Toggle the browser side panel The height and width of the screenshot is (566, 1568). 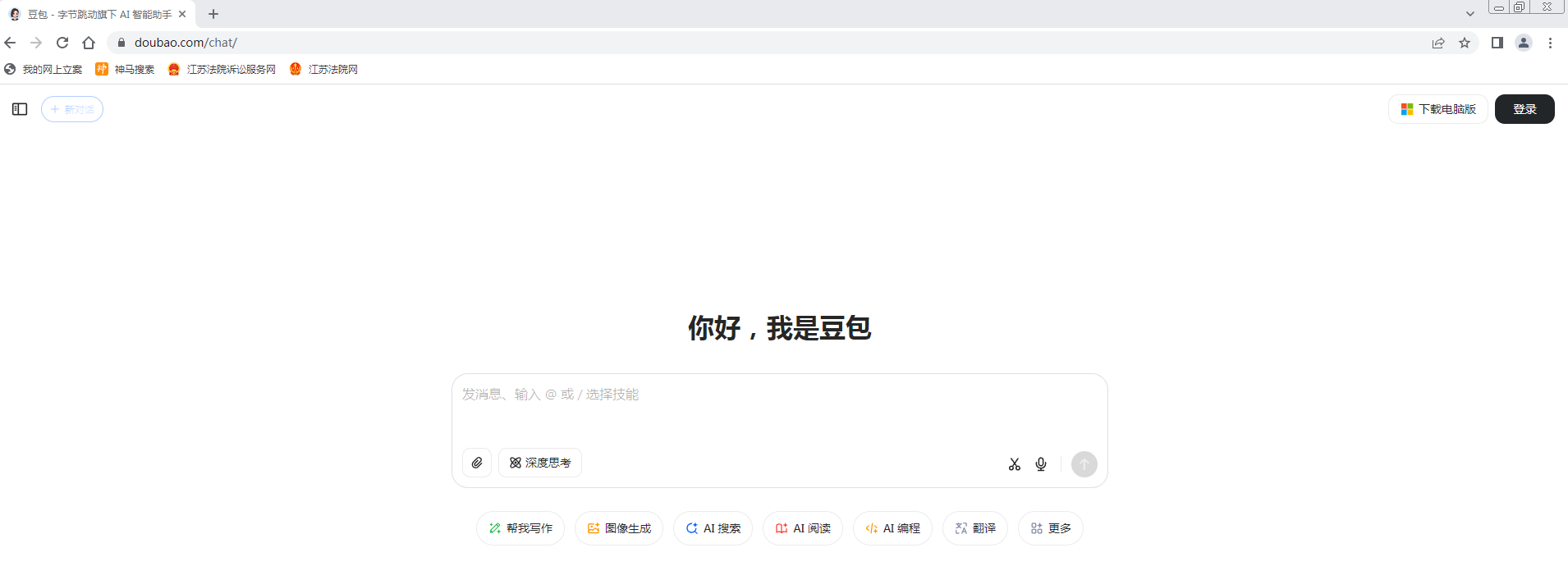click(1497, 43)
